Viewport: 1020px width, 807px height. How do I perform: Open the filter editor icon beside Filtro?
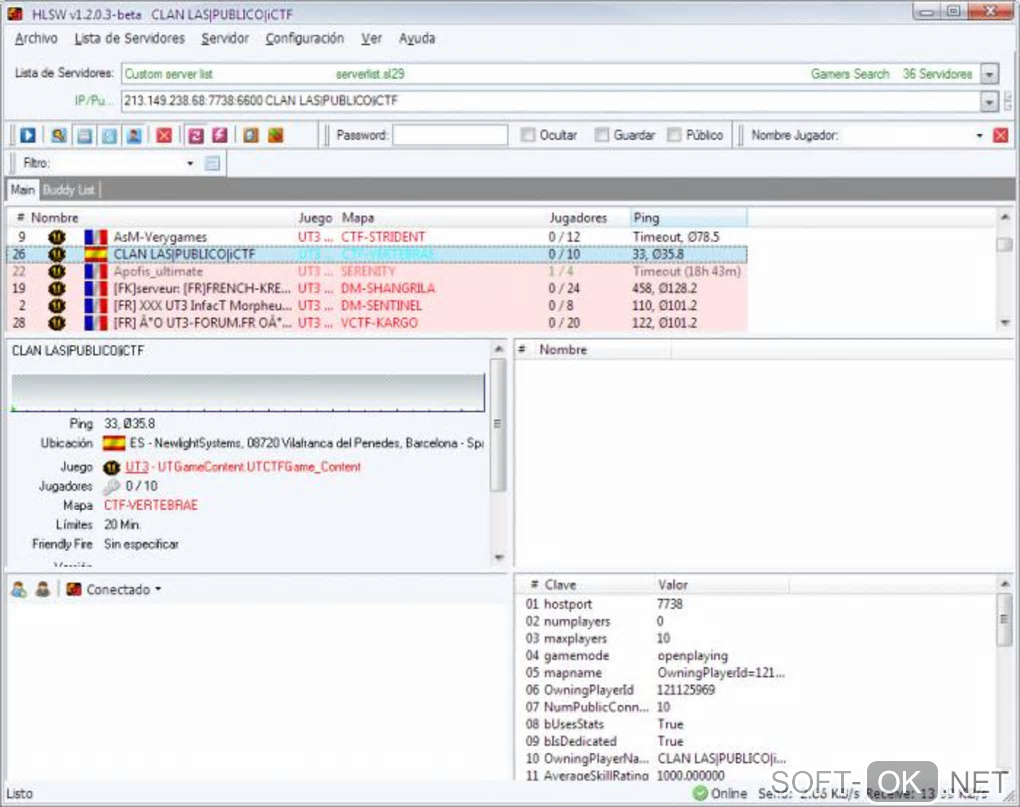pos(213,163)
